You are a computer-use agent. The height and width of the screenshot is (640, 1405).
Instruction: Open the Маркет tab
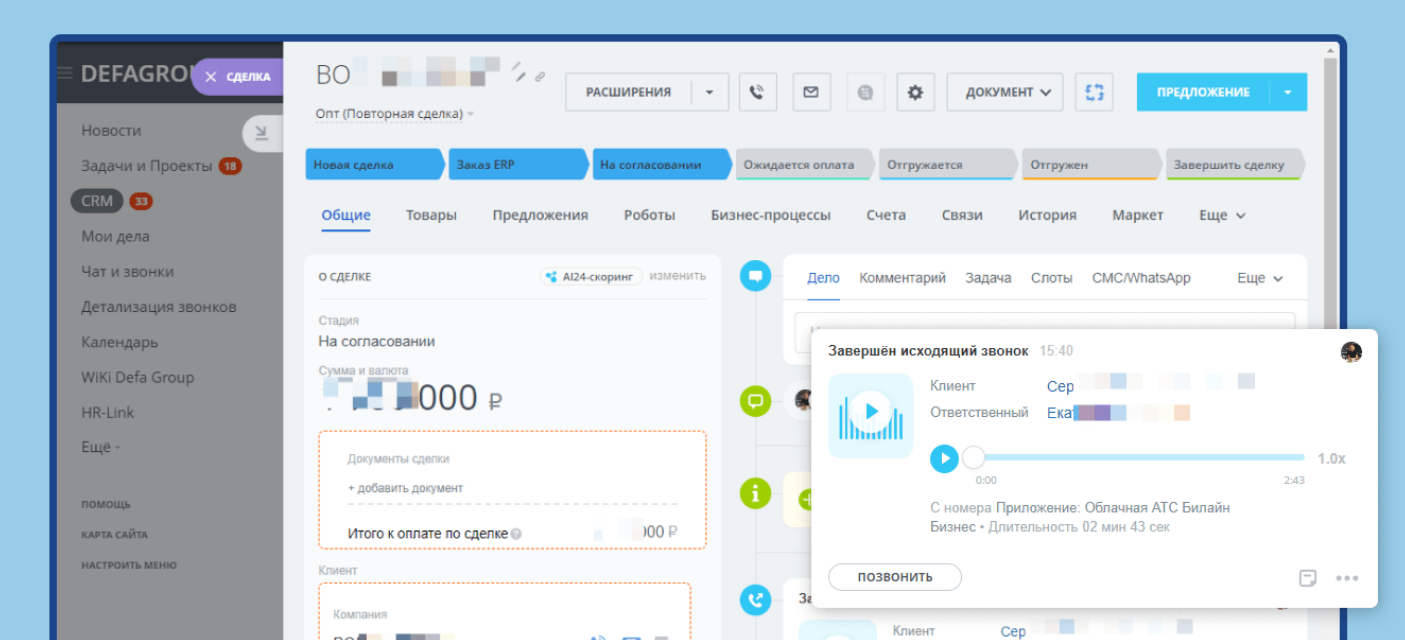click(1138, 215)
